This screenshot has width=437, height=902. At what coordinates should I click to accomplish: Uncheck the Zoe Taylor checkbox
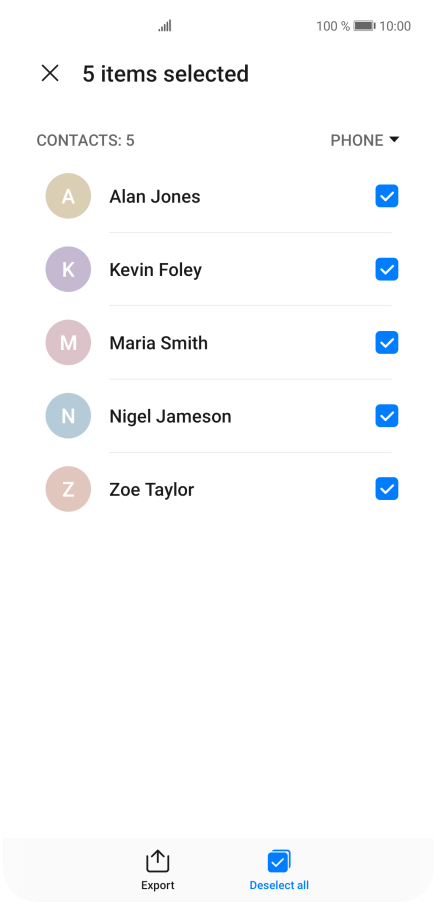click(x=386, y=489)
